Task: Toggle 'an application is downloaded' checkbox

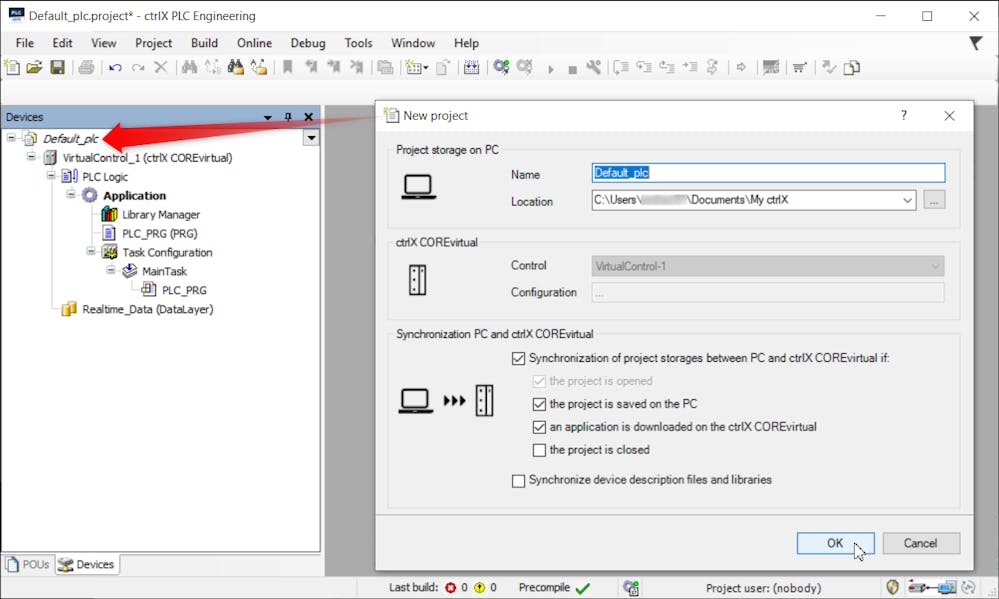Action: (x=539, y=427)
